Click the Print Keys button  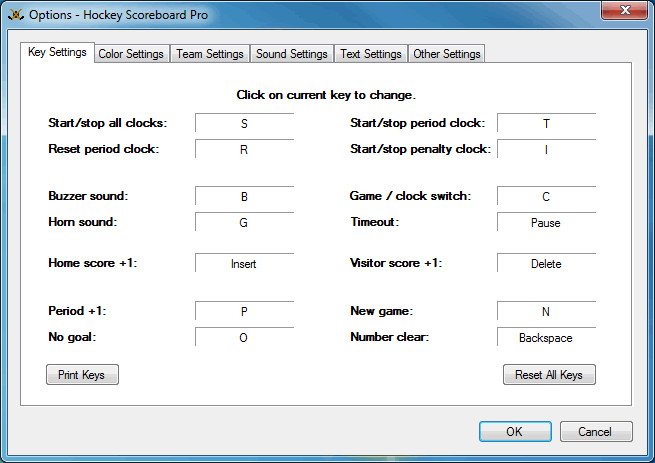coord(82,374)
